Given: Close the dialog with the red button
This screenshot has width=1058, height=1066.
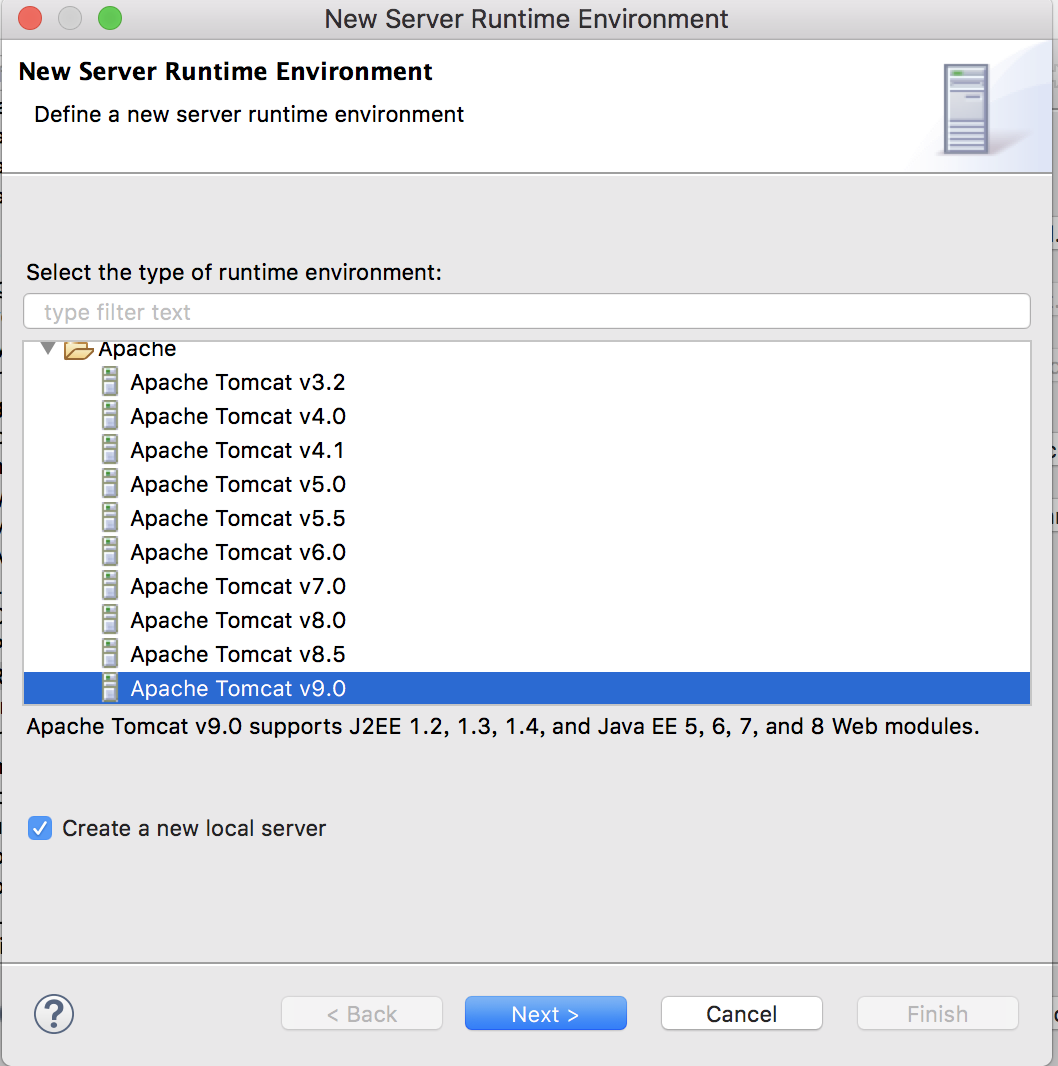Looking at the screenshot, I should [x=30, y=18].
